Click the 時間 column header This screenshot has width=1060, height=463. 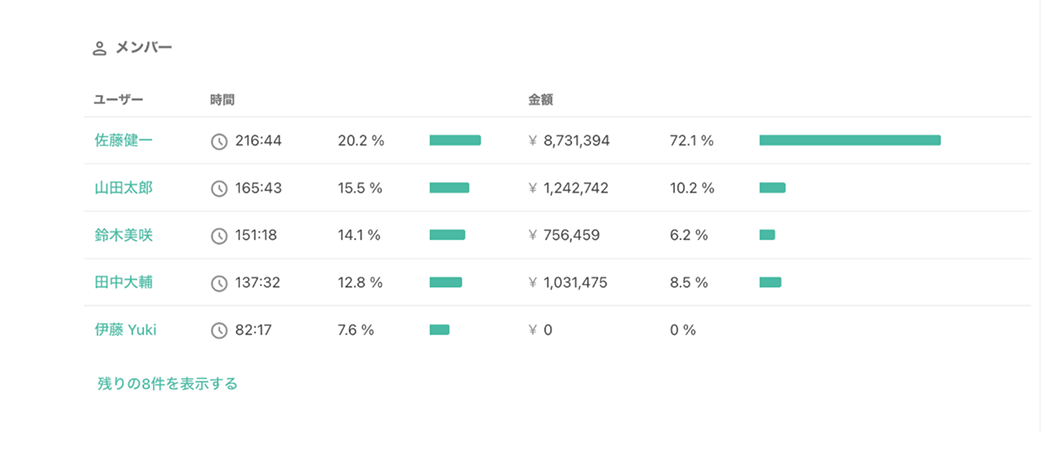pos(222,100)
